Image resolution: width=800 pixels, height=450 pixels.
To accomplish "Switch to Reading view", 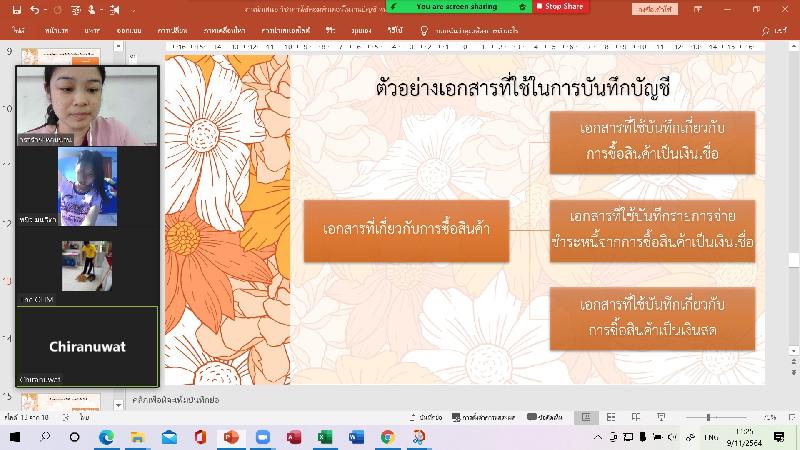I will tap(635, 417).
